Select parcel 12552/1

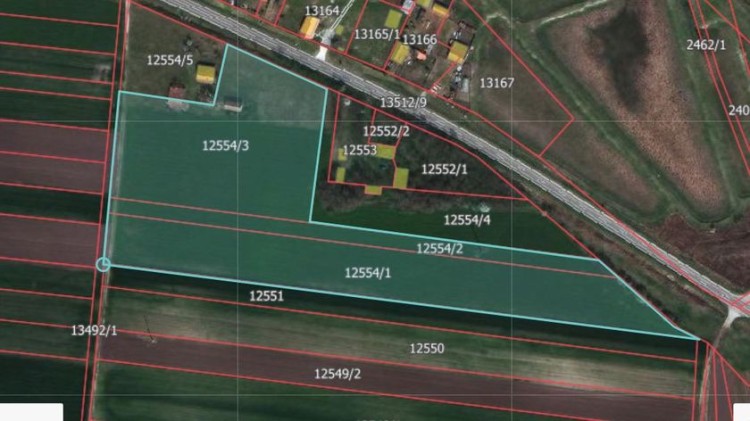pos(444,169)
